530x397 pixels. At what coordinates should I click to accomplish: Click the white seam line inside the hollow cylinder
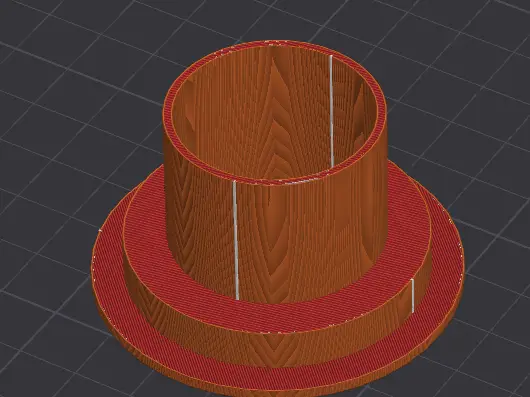(x=332, y=111)
